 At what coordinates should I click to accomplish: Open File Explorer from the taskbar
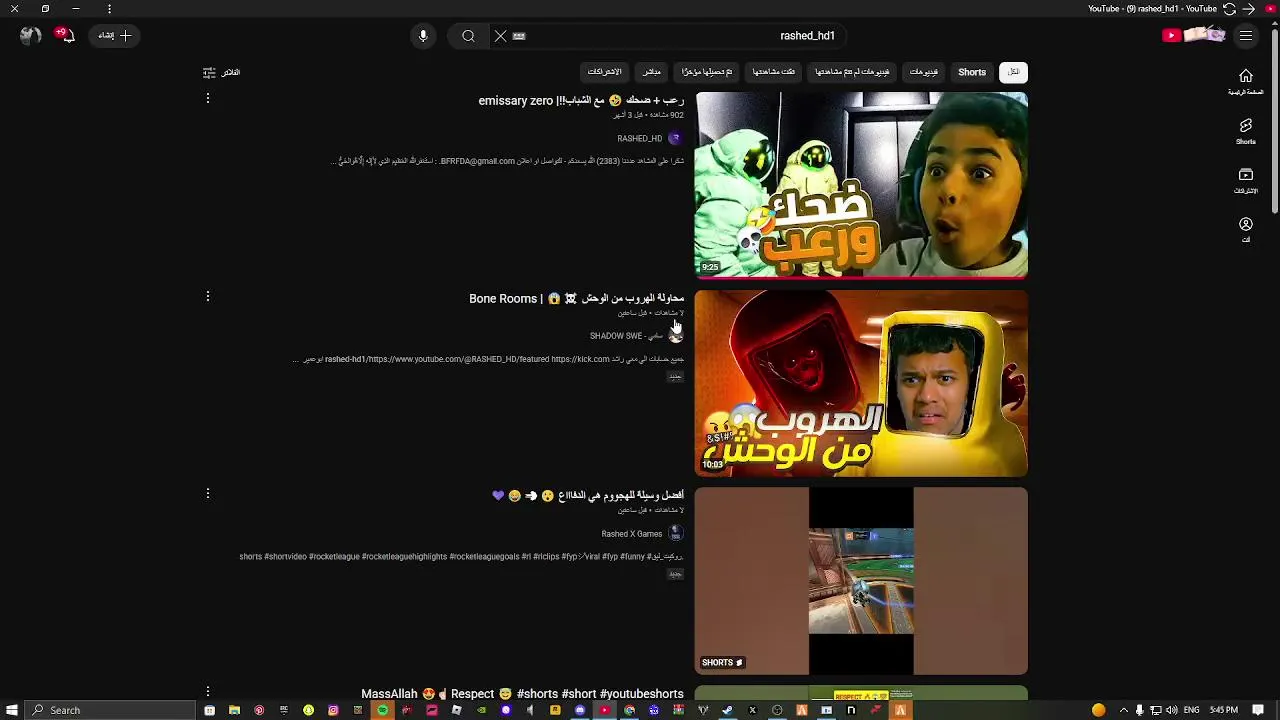[x=234, y=710]
